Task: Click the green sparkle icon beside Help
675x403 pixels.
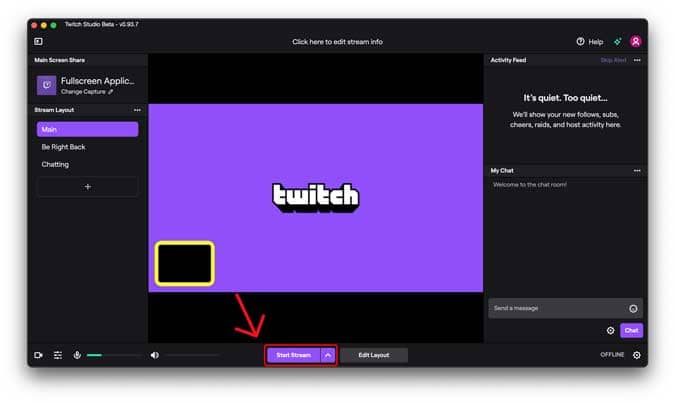Action: (x=617, y=42)
